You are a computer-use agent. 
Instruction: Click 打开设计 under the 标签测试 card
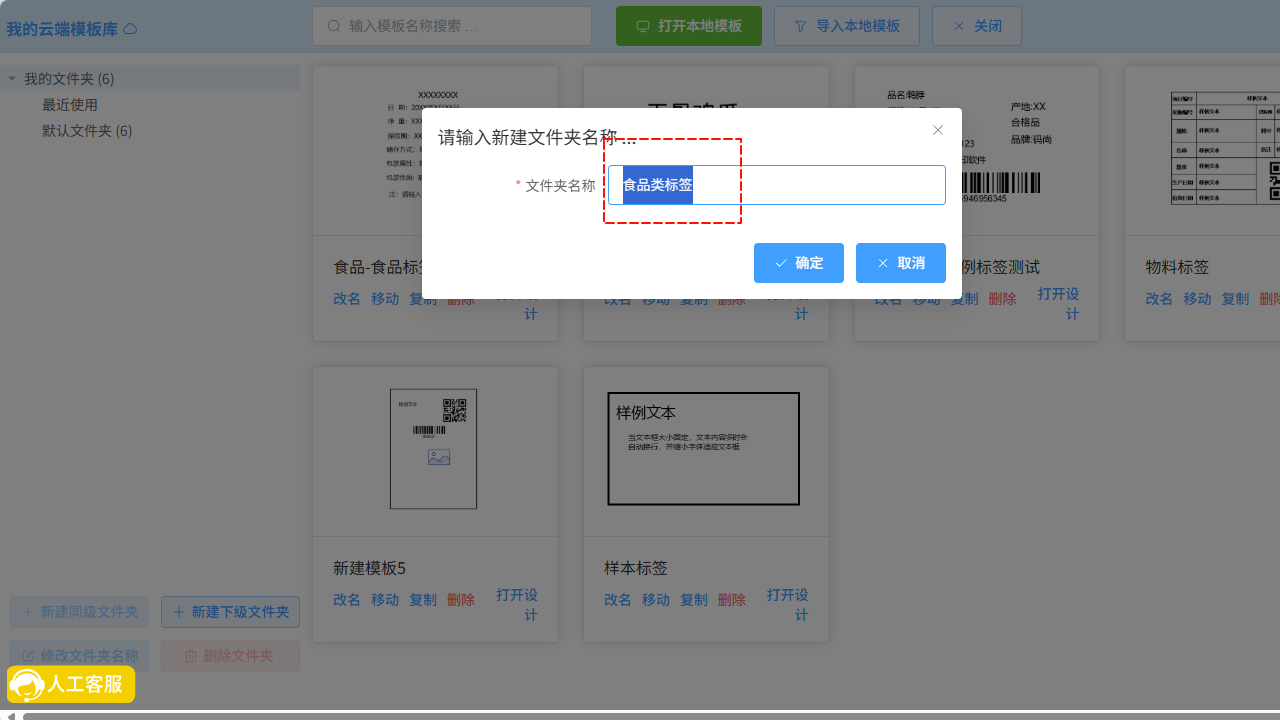pyautogui.click(x=1058, y=303)
